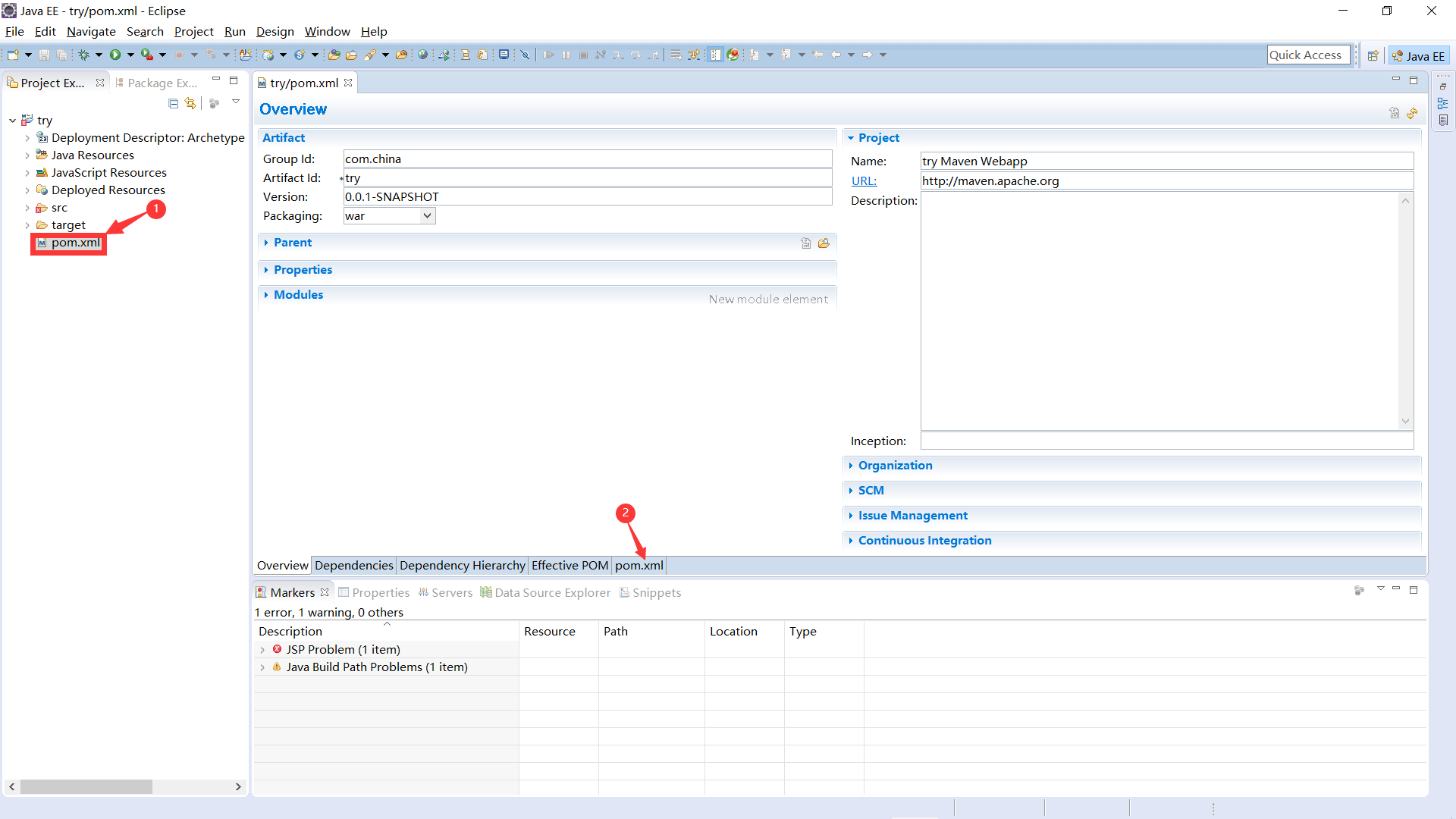The image size is (1456, 819).
Task: Open the Packaging combo box
Action: 427,216
